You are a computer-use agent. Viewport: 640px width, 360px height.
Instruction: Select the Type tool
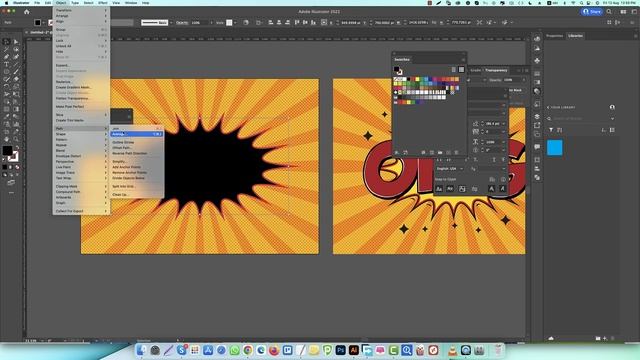pos(7,64)
